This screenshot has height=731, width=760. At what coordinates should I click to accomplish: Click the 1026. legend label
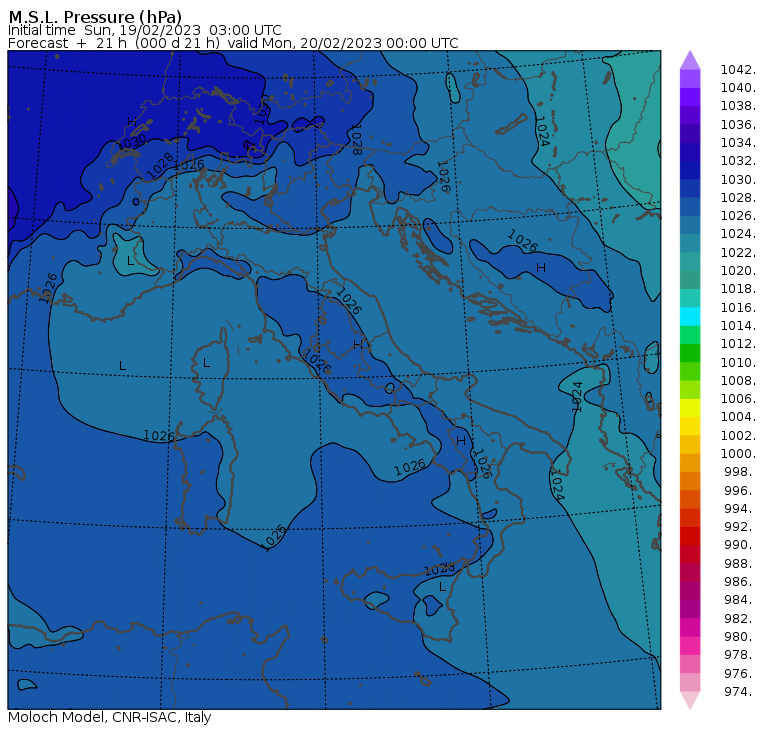(x=738, y=216)
